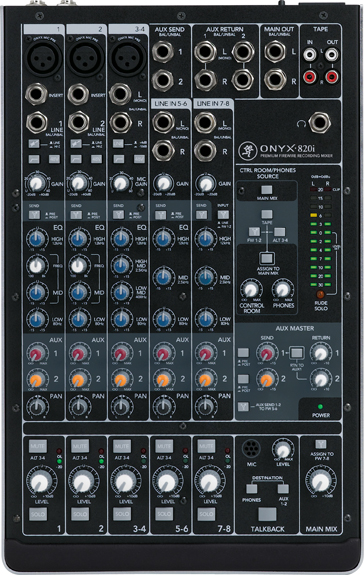Click the talkback LEVEL knob
Image resolution: width=364 pixels, height=575 pixels.
pyautogui.click(x=283, y=450)
